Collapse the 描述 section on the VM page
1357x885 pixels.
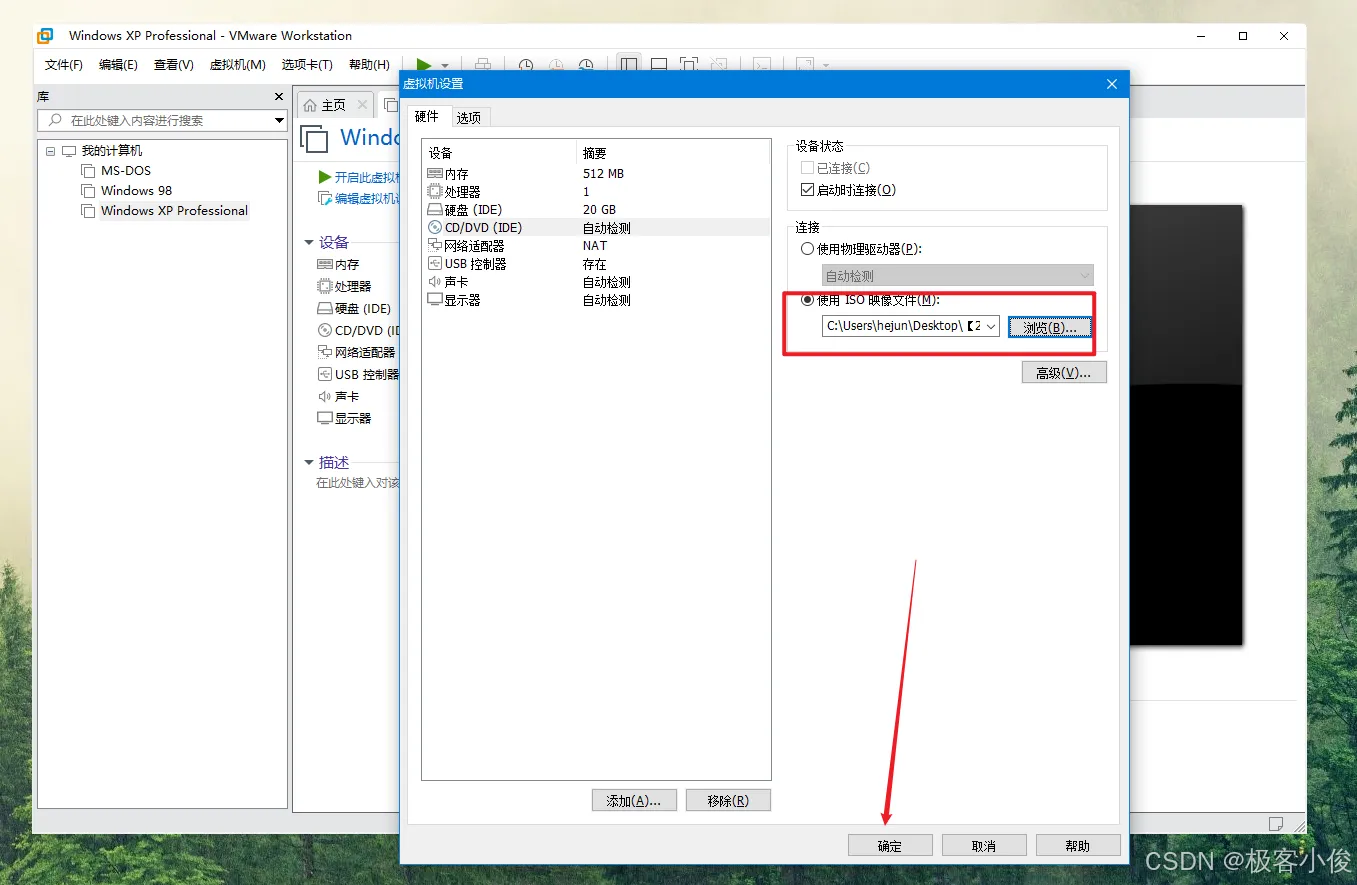pyautogui.click(x=309, y=462)
